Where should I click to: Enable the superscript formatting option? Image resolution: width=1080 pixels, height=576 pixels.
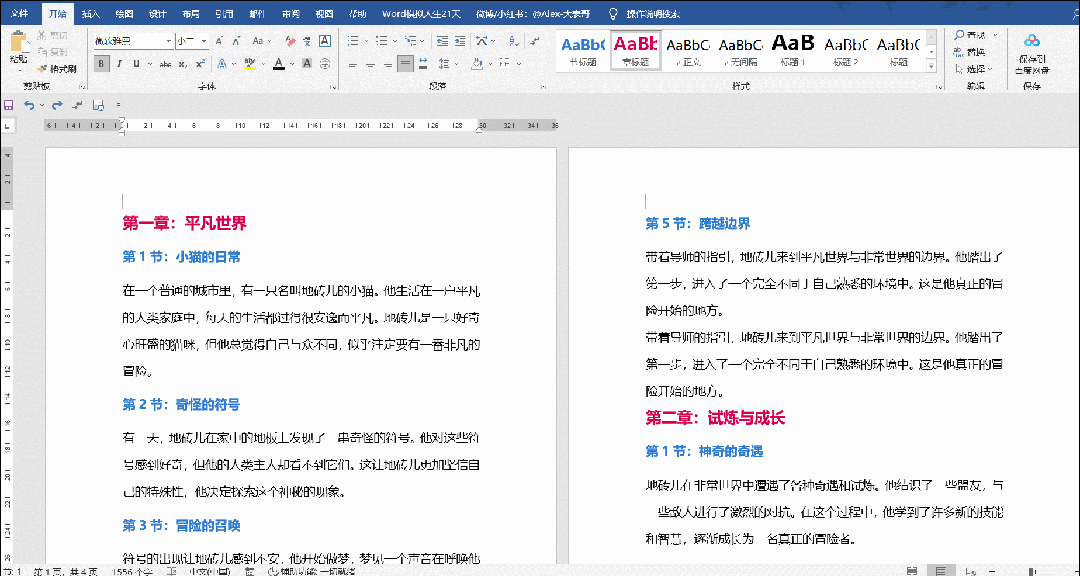coord(201,62)
